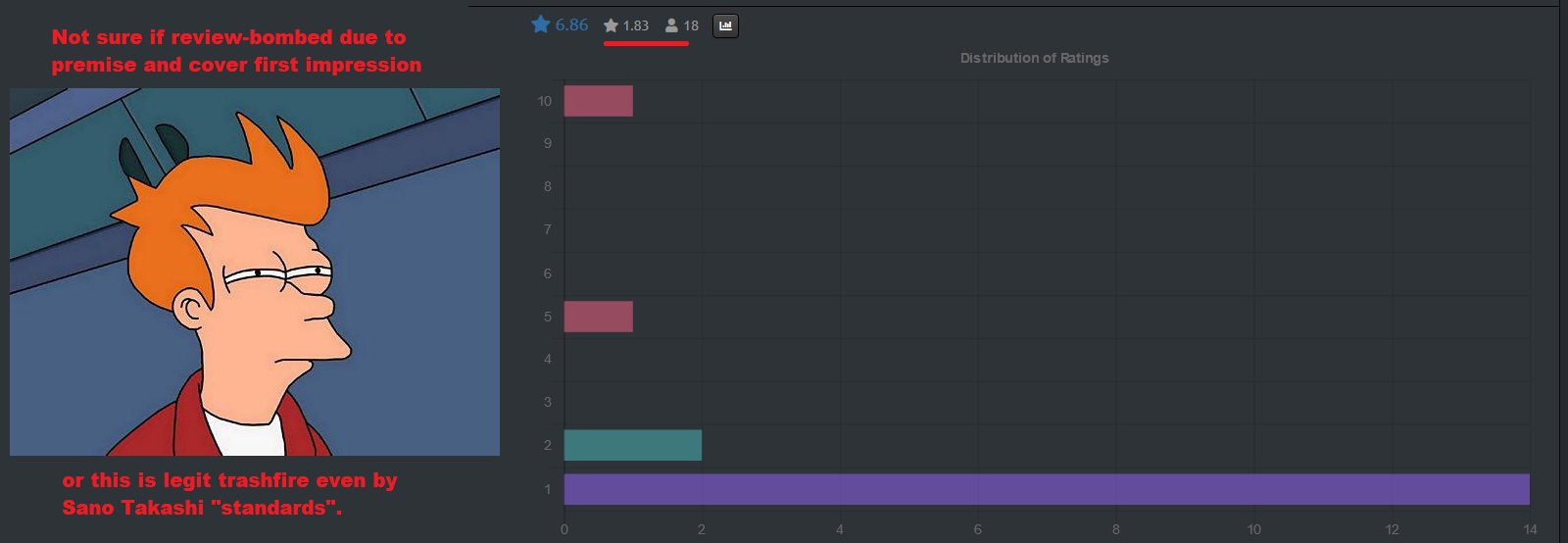The width and height of the screenshot is (1568, 543).
Task: Click the y-axis label 1
Action: tap(548, 489)
